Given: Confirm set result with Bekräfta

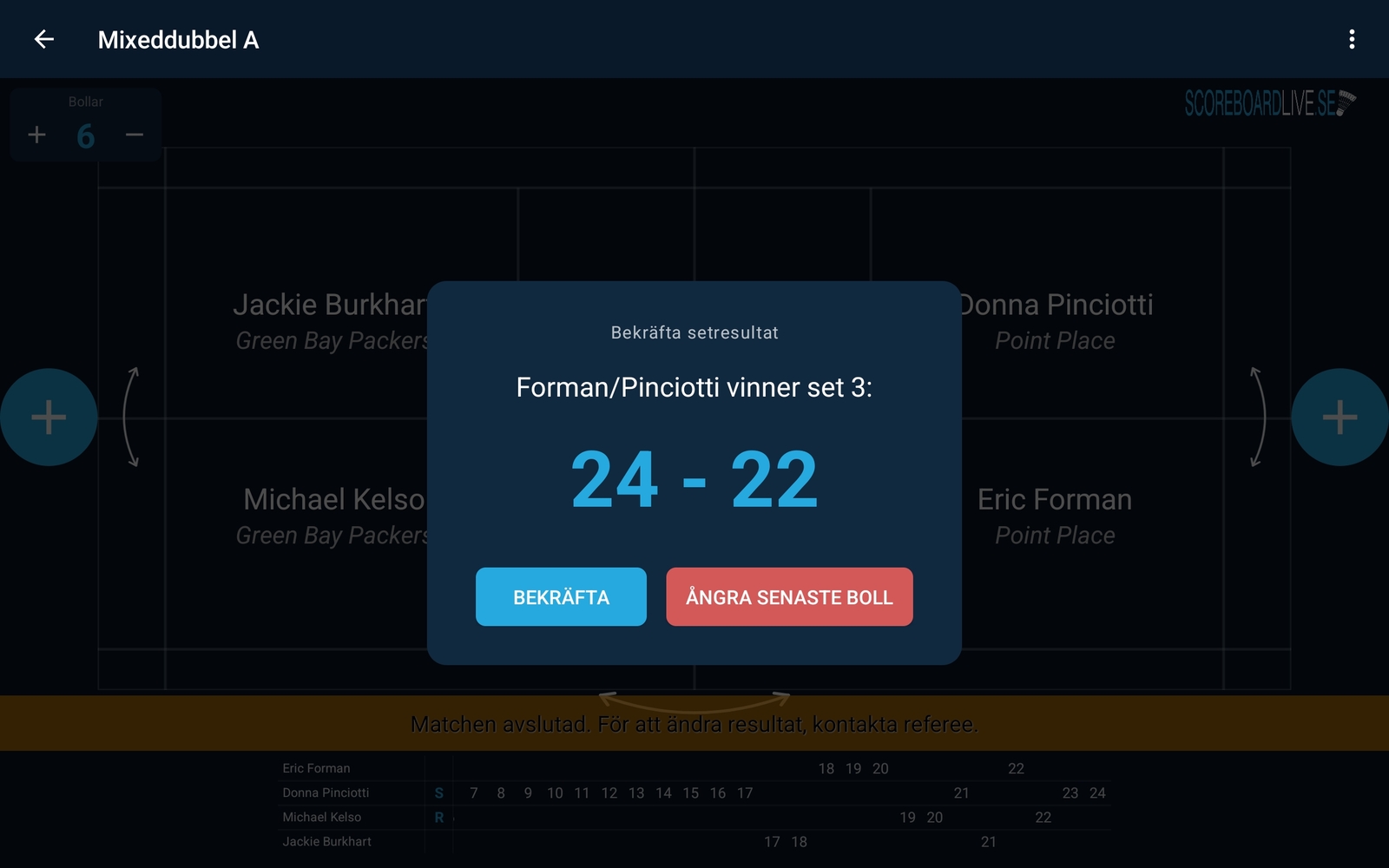Looking at the screenshot, I should [x=561, y=597].
